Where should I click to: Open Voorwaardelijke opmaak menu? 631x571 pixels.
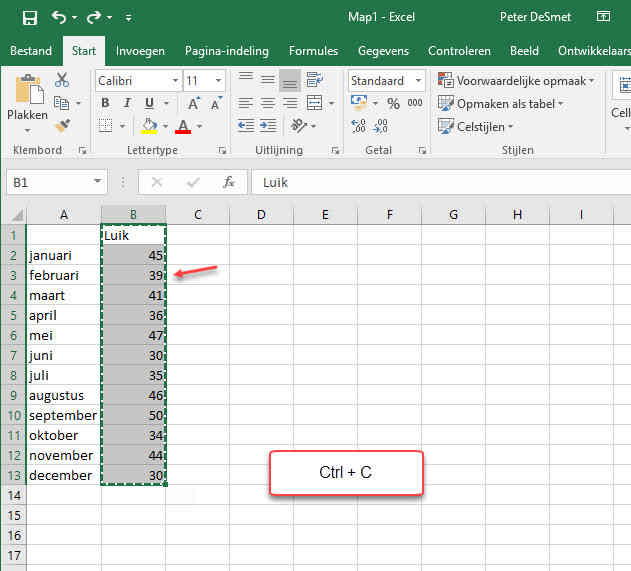(x=516, y=81)
